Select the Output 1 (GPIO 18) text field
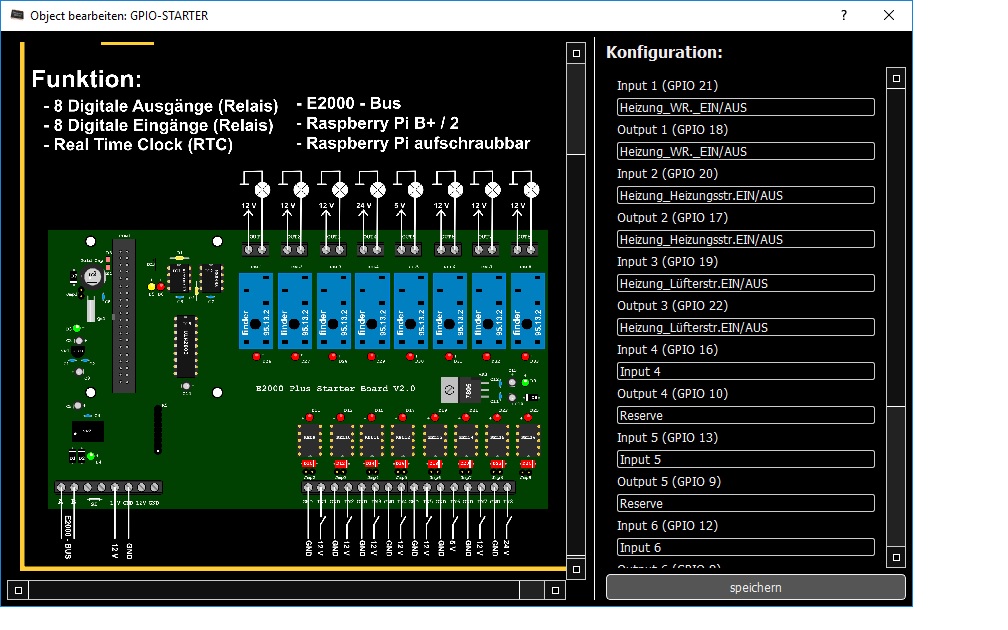 [x=746, y=152]
